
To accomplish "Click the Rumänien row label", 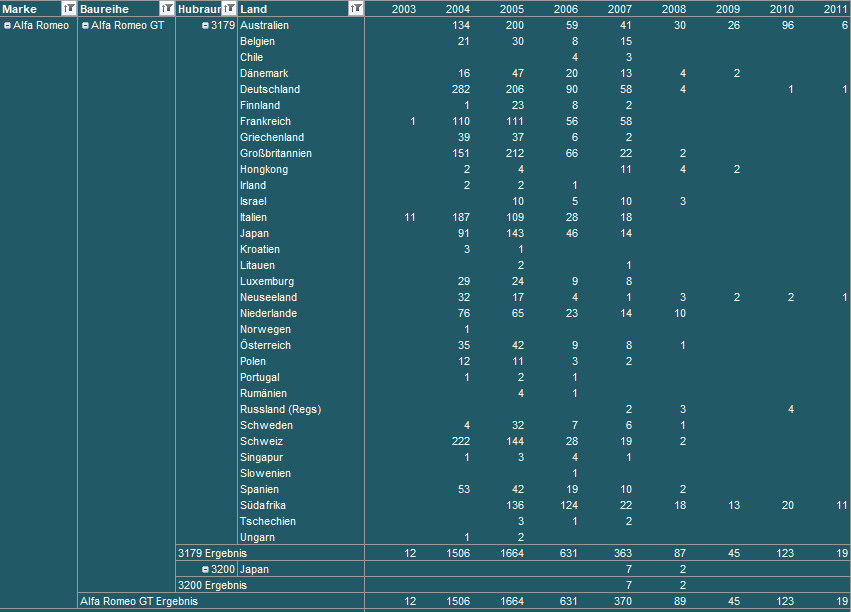I will (x=263, y=393).
